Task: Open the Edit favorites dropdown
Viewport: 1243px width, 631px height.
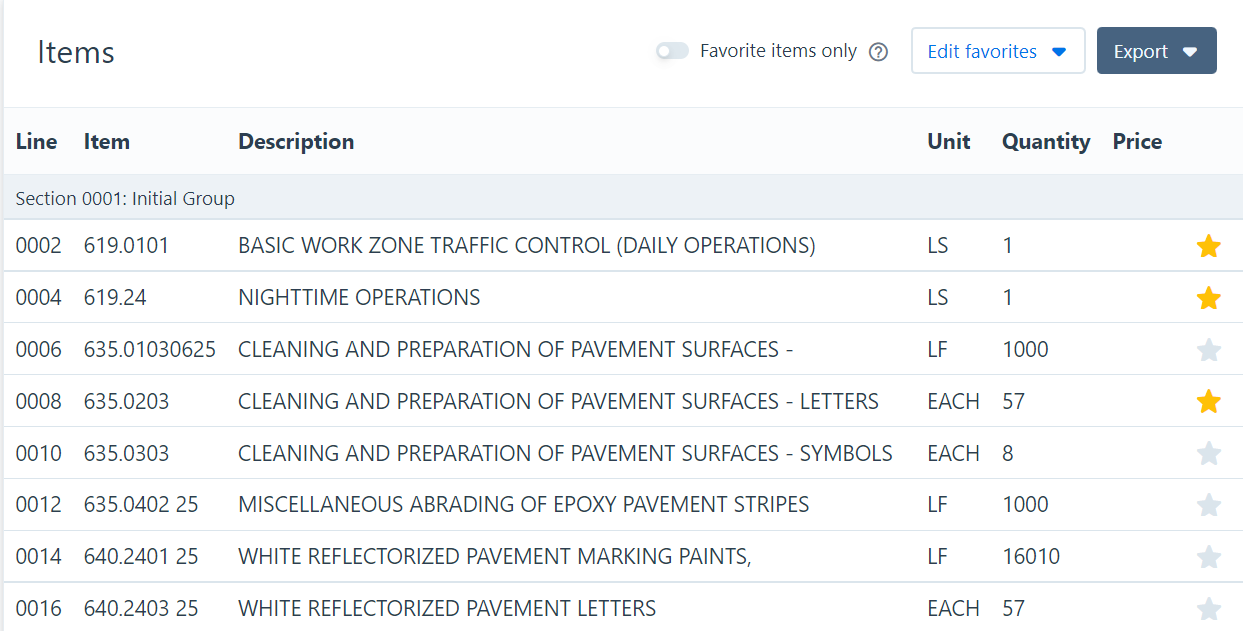Action: [x=997, y=51]
